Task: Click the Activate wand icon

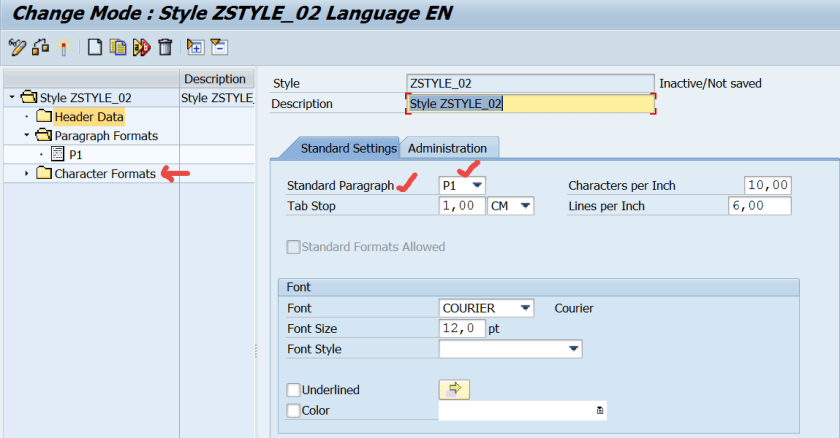Action: pyautogui.click(x=63, y=46)
